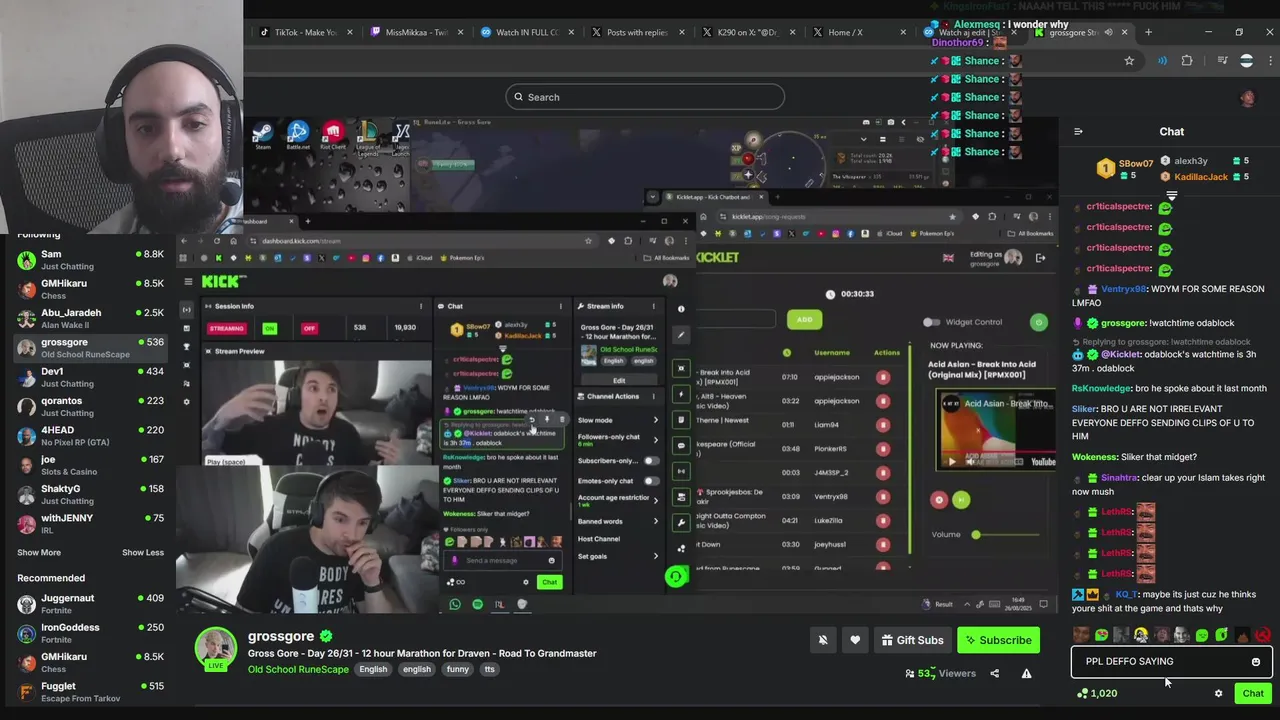Screen dimensions: 1280x720
Task: Open the hamburger menu in Kick dashboard
Action: pos(188,282)
